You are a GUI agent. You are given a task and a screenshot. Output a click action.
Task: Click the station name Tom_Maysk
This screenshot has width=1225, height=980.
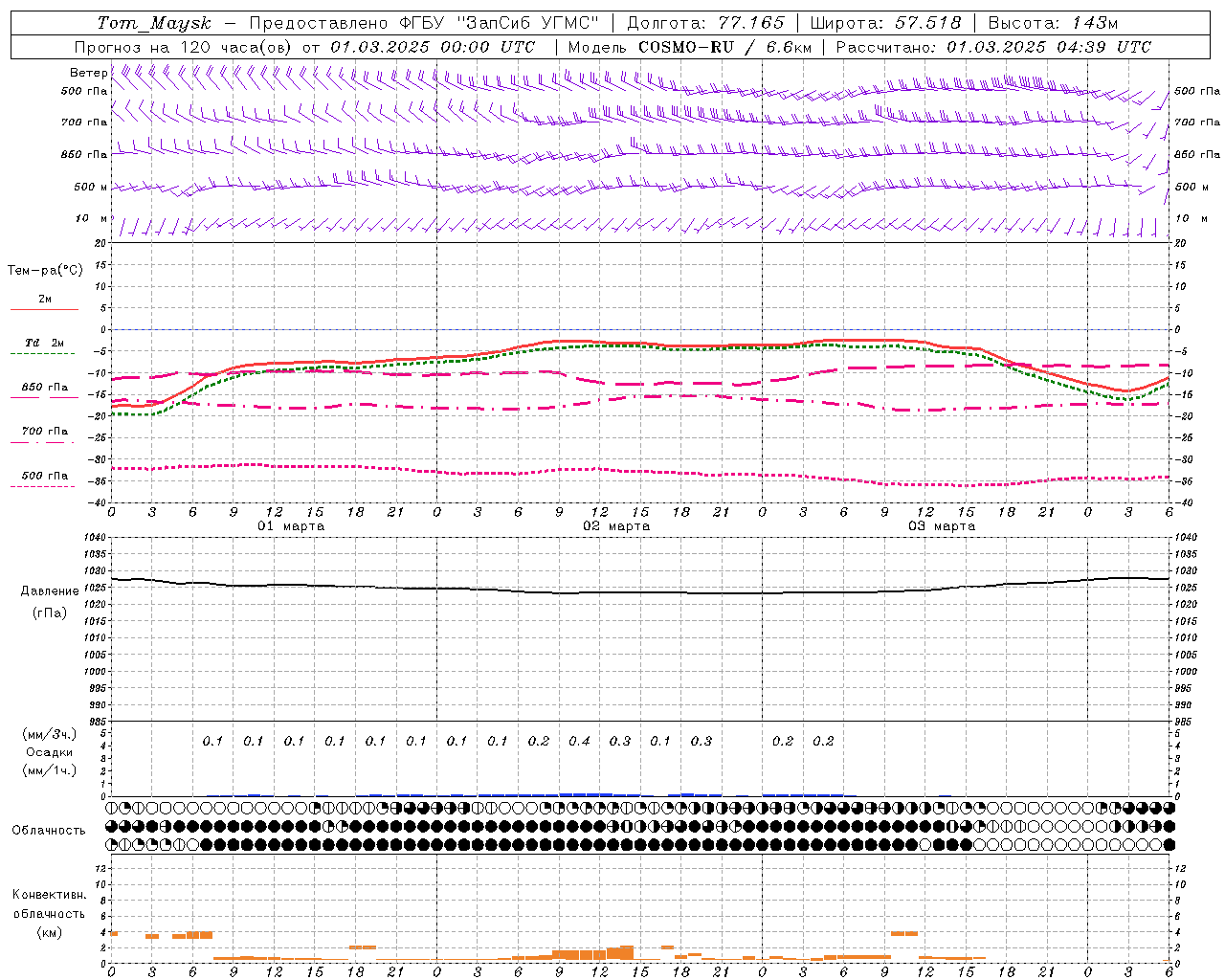pyautogui.click(x=154, y=23)
